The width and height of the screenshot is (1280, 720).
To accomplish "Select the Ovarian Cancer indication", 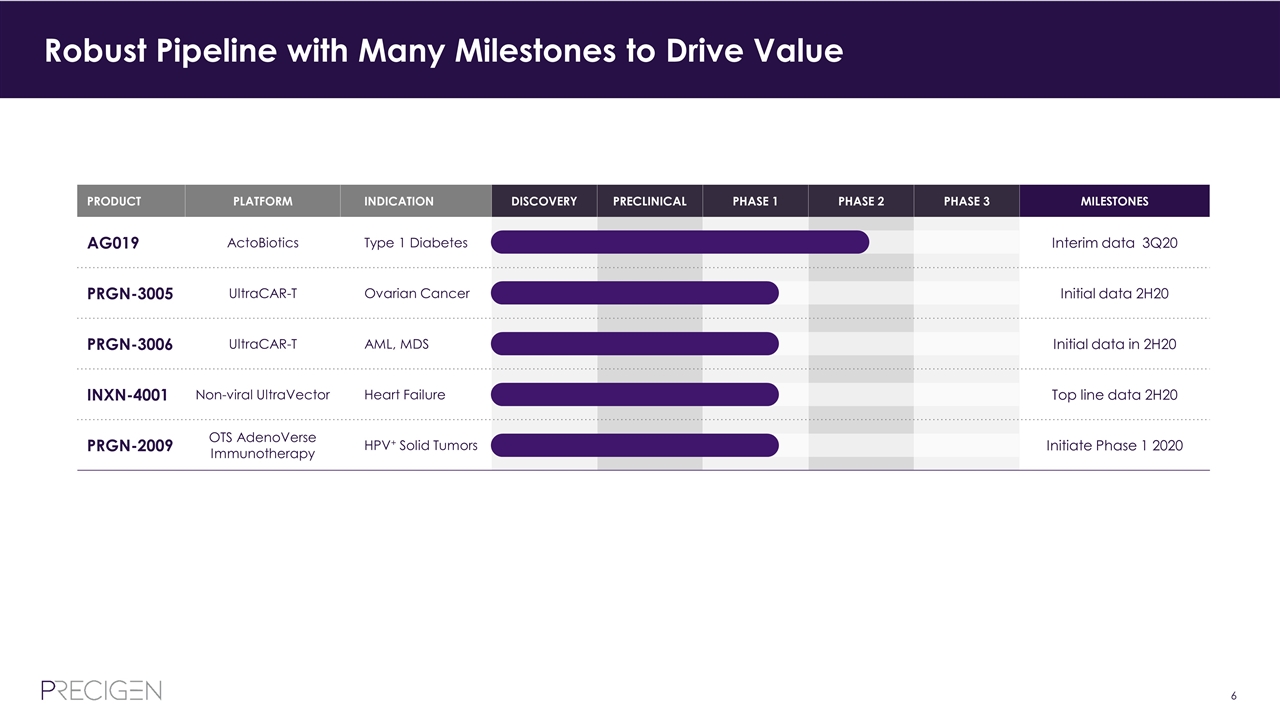I will coord(417,293).
